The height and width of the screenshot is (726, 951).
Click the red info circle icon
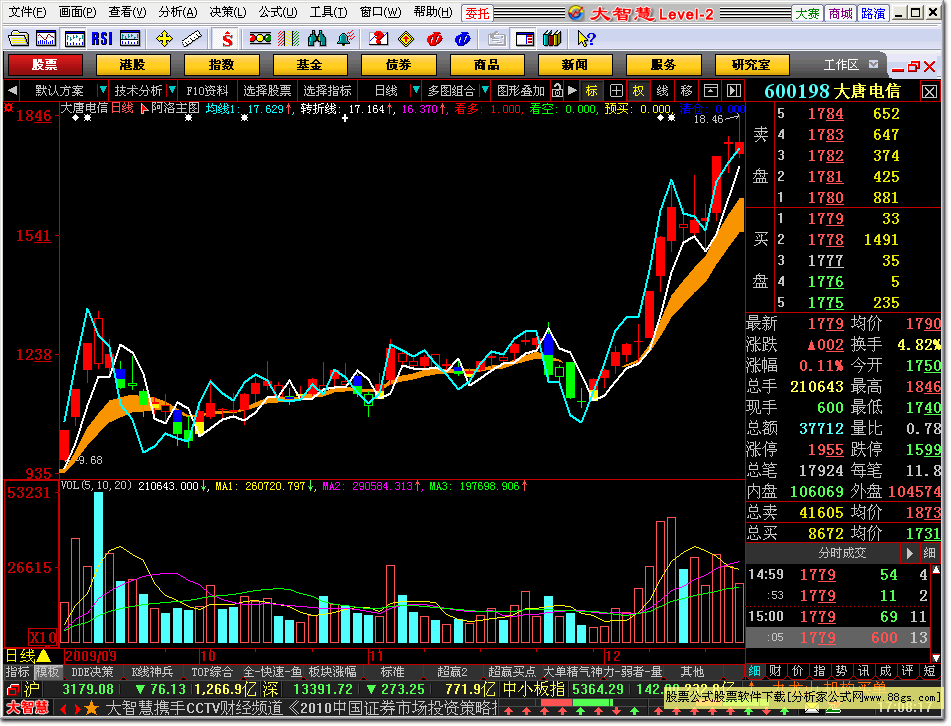(434, 39)
